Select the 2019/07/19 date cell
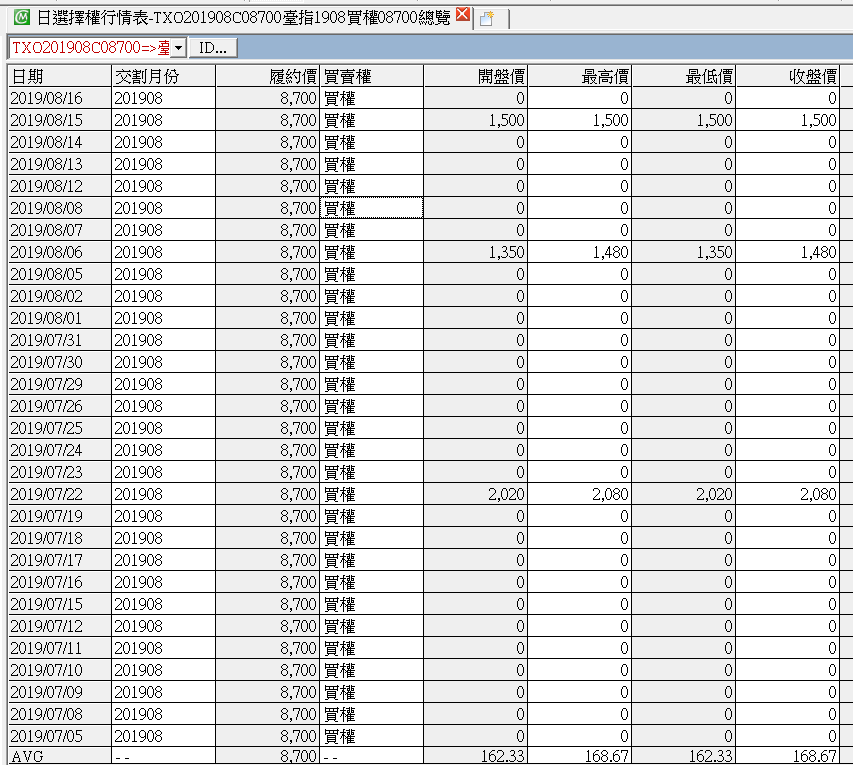This screenshot has height=765, width=853. 59,516
